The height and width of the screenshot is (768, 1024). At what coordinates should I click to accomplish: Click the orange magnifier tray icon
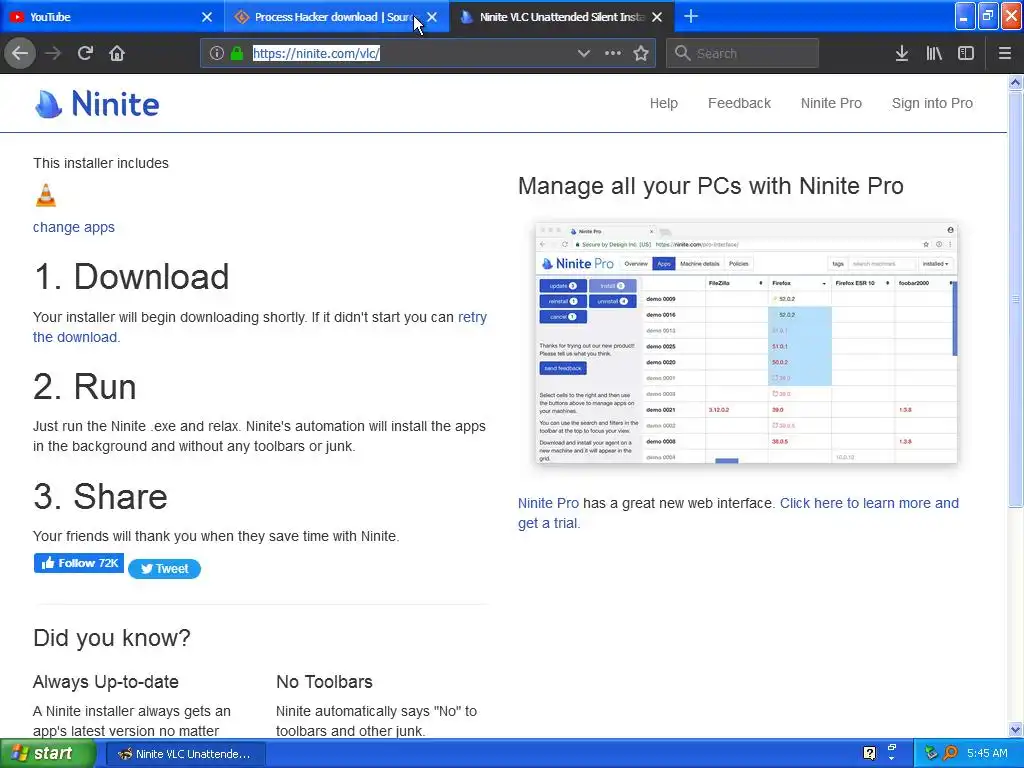(x=950, y=753)
